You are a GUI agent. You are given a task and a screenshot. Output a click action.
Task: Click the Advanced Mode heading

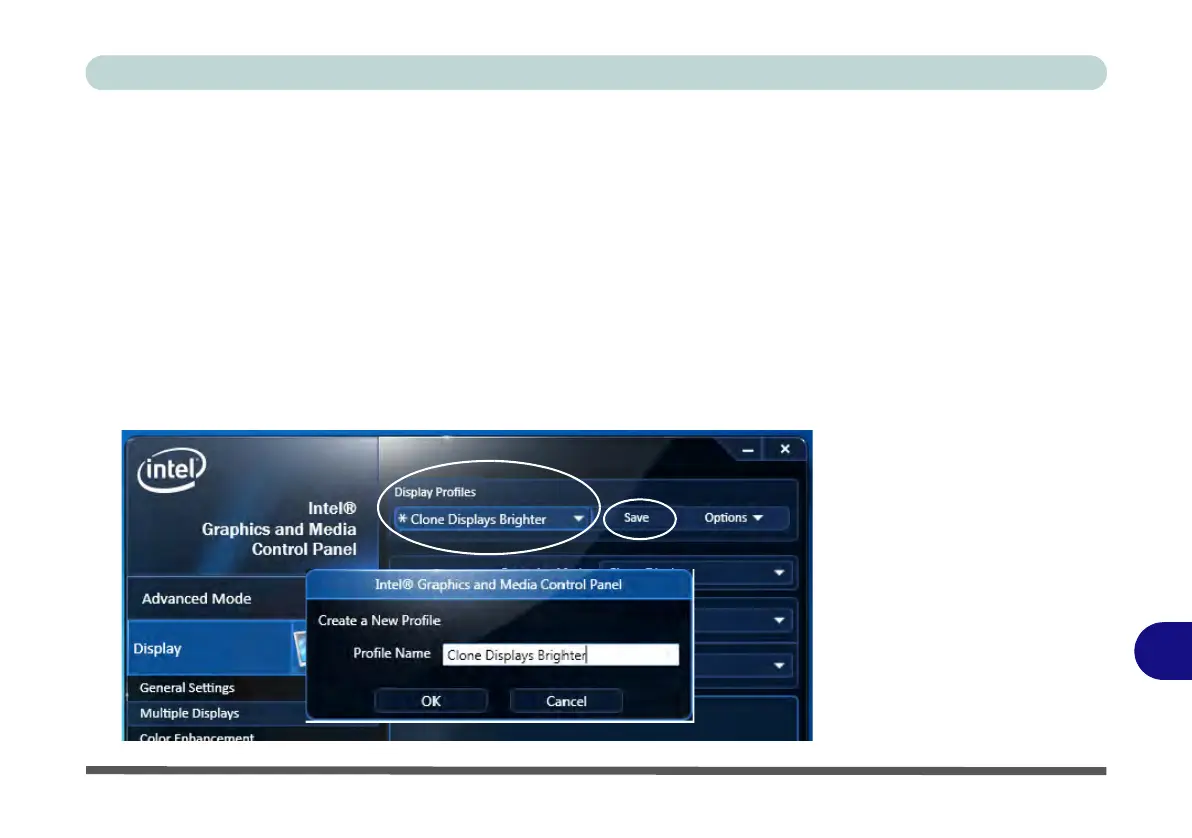196,598
